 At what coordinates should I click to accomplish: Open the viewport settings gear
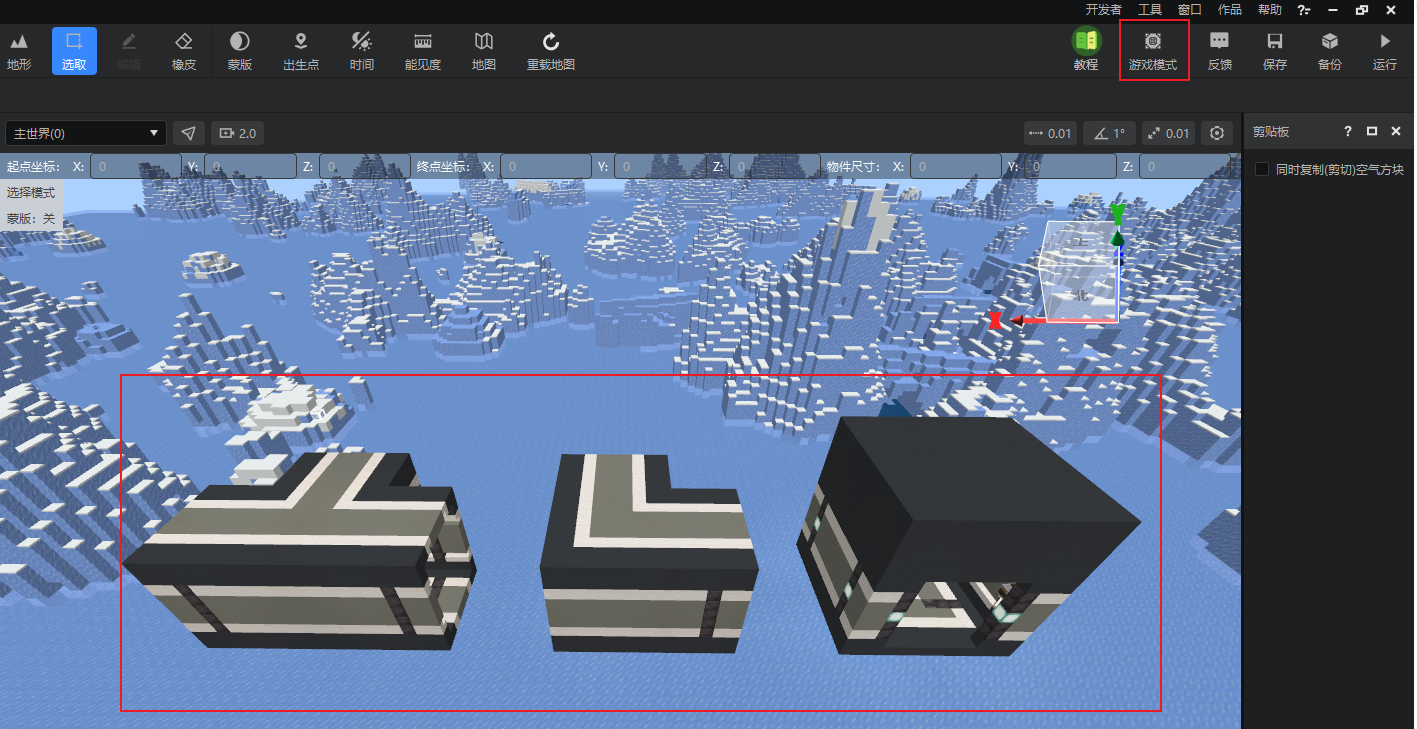(1217, 133)
